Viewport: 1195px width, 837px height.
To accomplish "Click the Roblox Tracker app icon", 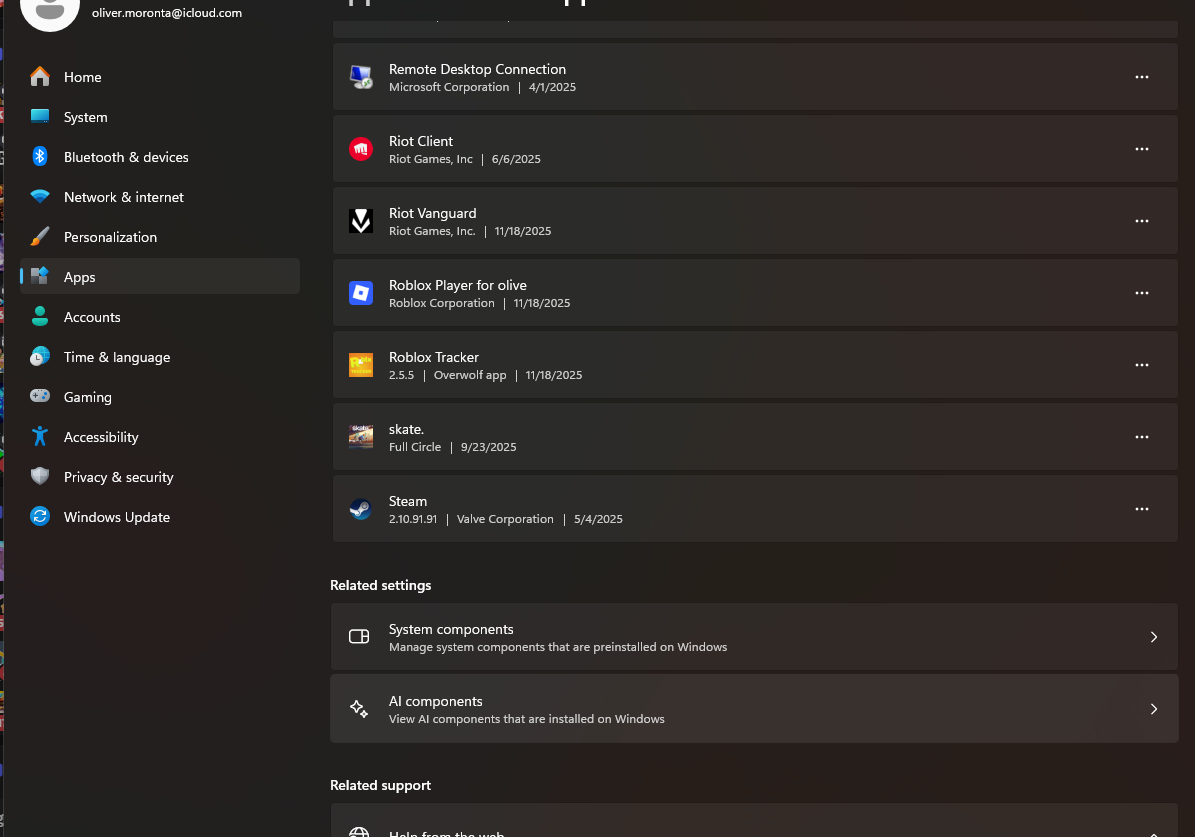I will 360,365.
